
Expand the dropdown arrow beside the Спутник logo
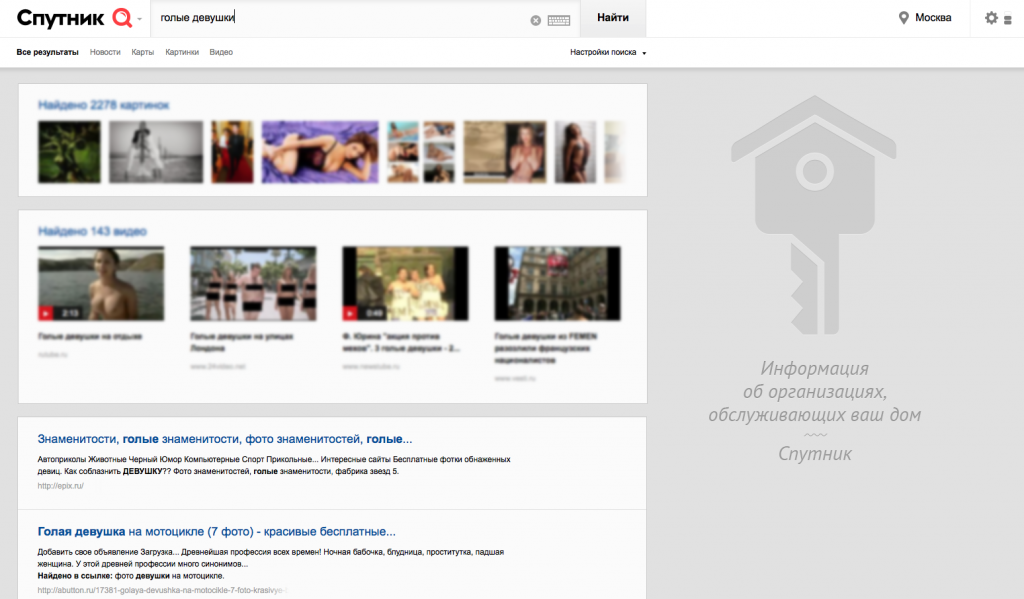140,19
